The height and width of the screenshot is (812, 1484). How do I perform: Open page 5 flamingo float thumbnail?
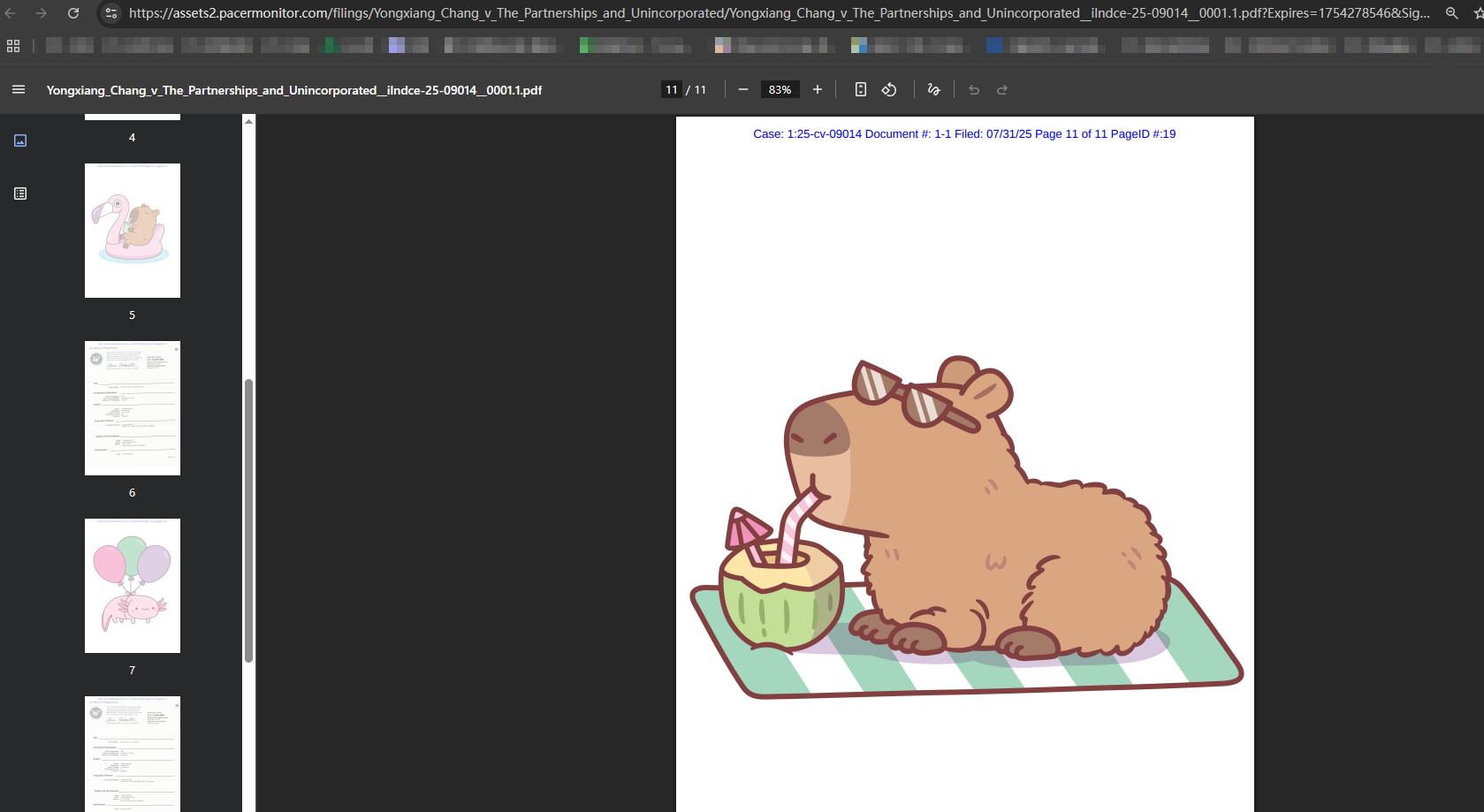[133, 231]
